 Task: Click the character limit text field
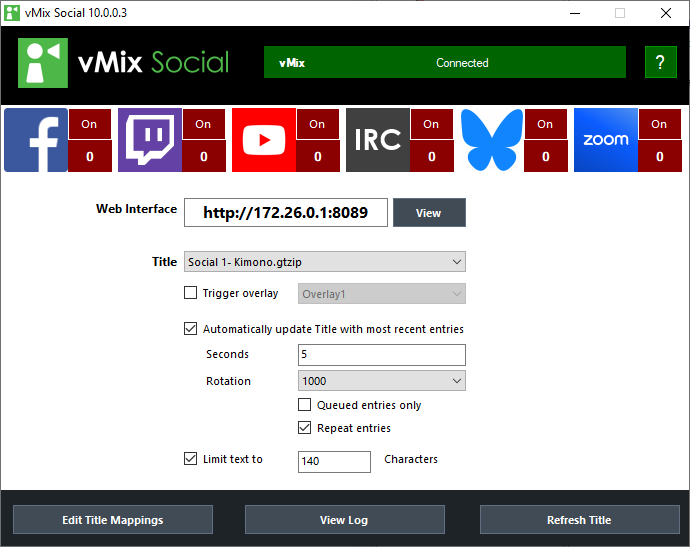pyautogui.click(x=334, y=461)
